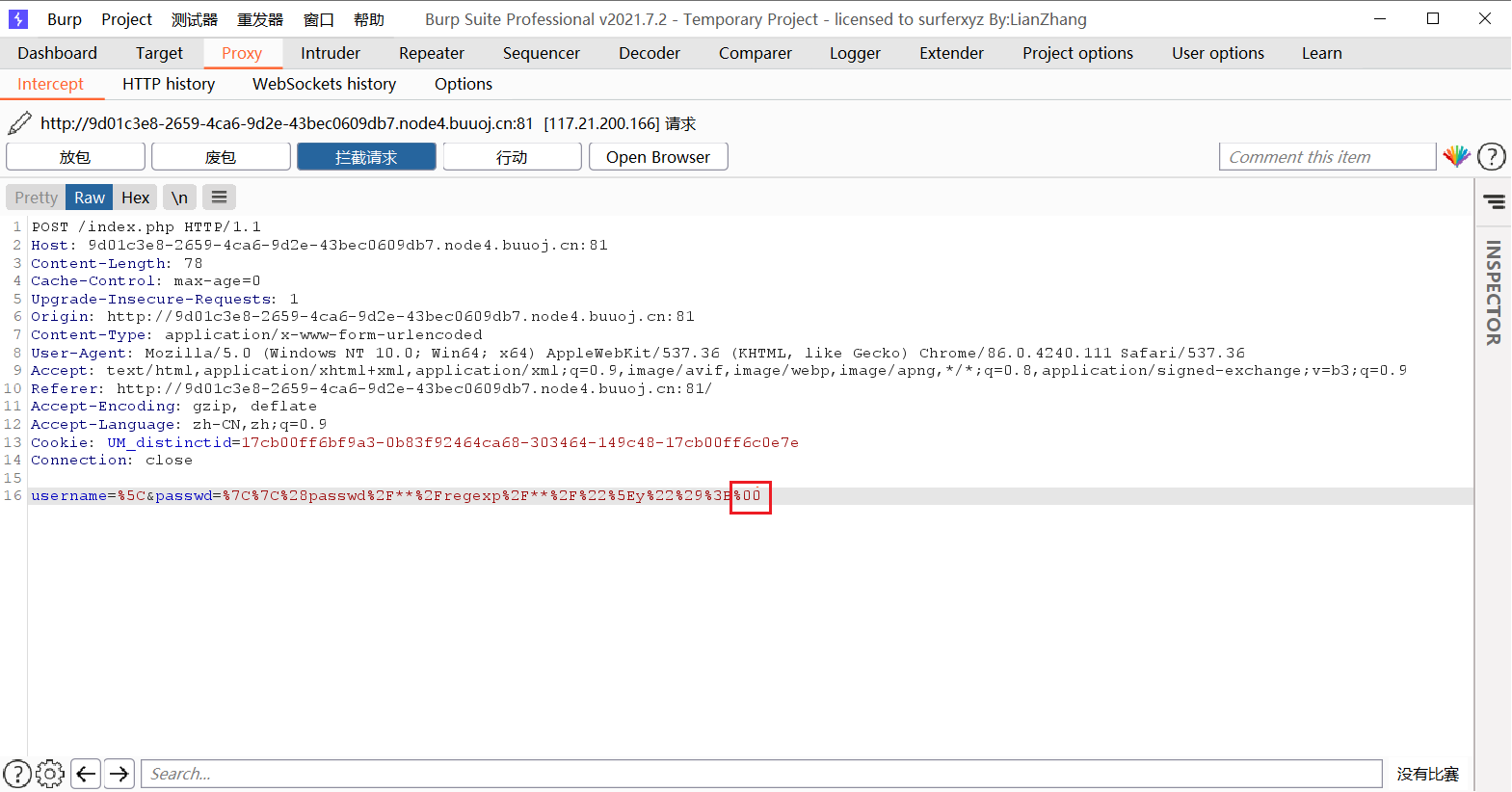
Task: Click the 没有比赛 match count label
Action: (x=1428, y=774)
